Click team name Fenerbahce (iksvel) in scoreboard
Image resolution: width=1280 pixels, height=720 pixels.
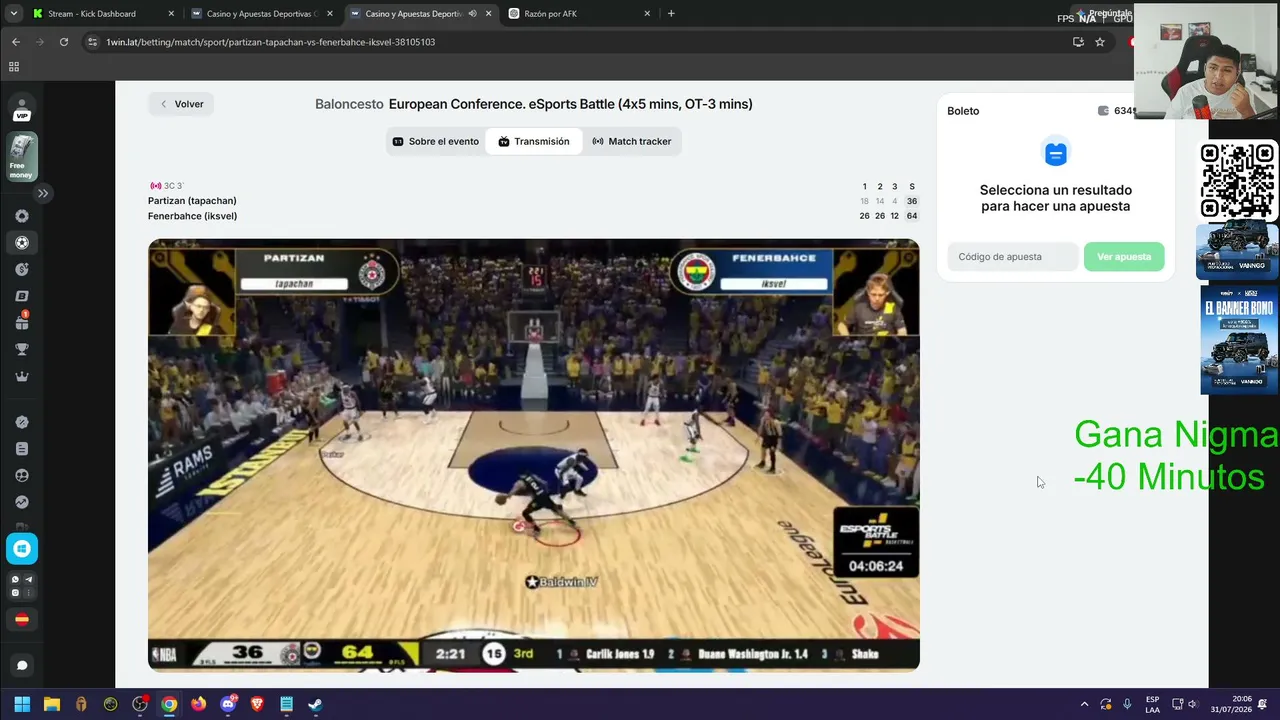click(192, 216)
